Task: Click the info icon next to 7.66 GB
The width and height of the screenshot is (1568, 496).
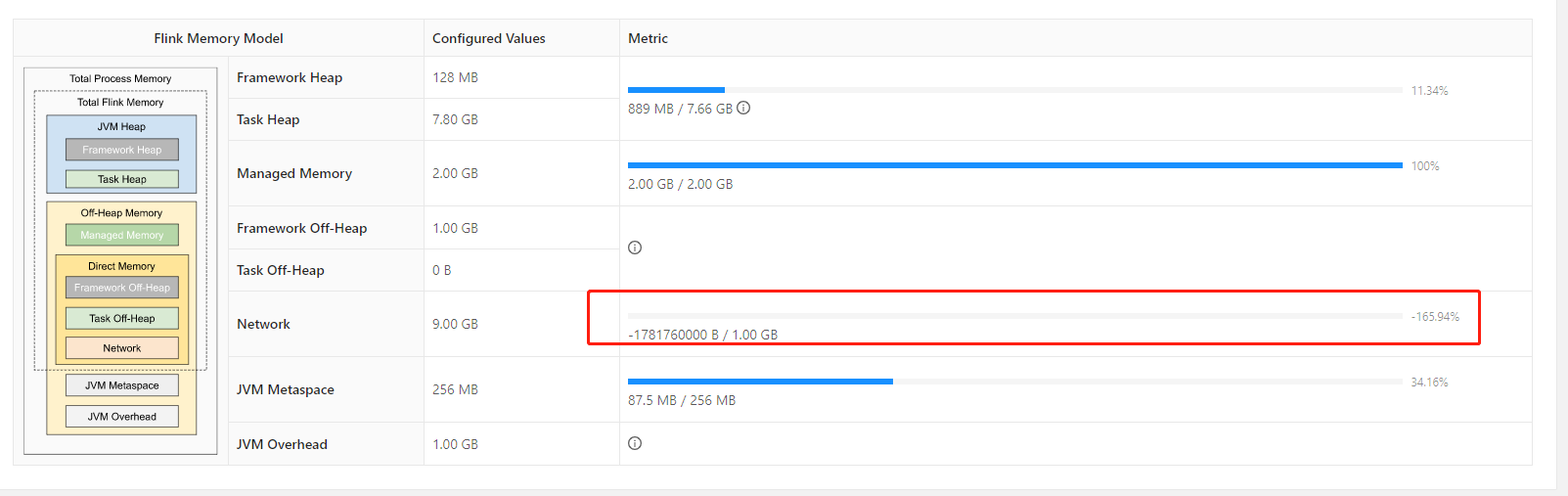Action: pos(743,108)
